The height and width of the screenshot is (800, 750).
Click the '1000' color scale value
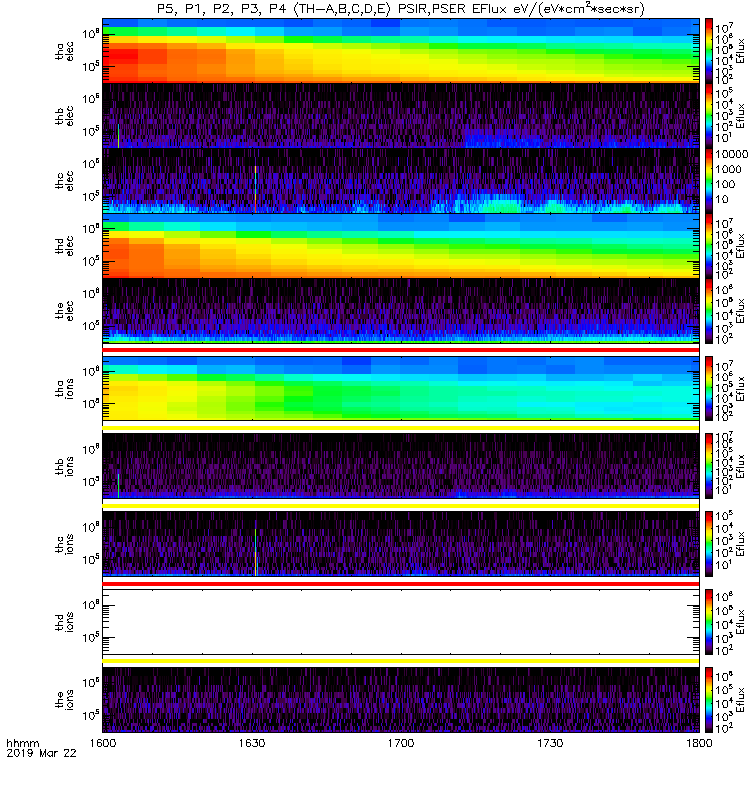pyautogui.click(x=729, y=169)
